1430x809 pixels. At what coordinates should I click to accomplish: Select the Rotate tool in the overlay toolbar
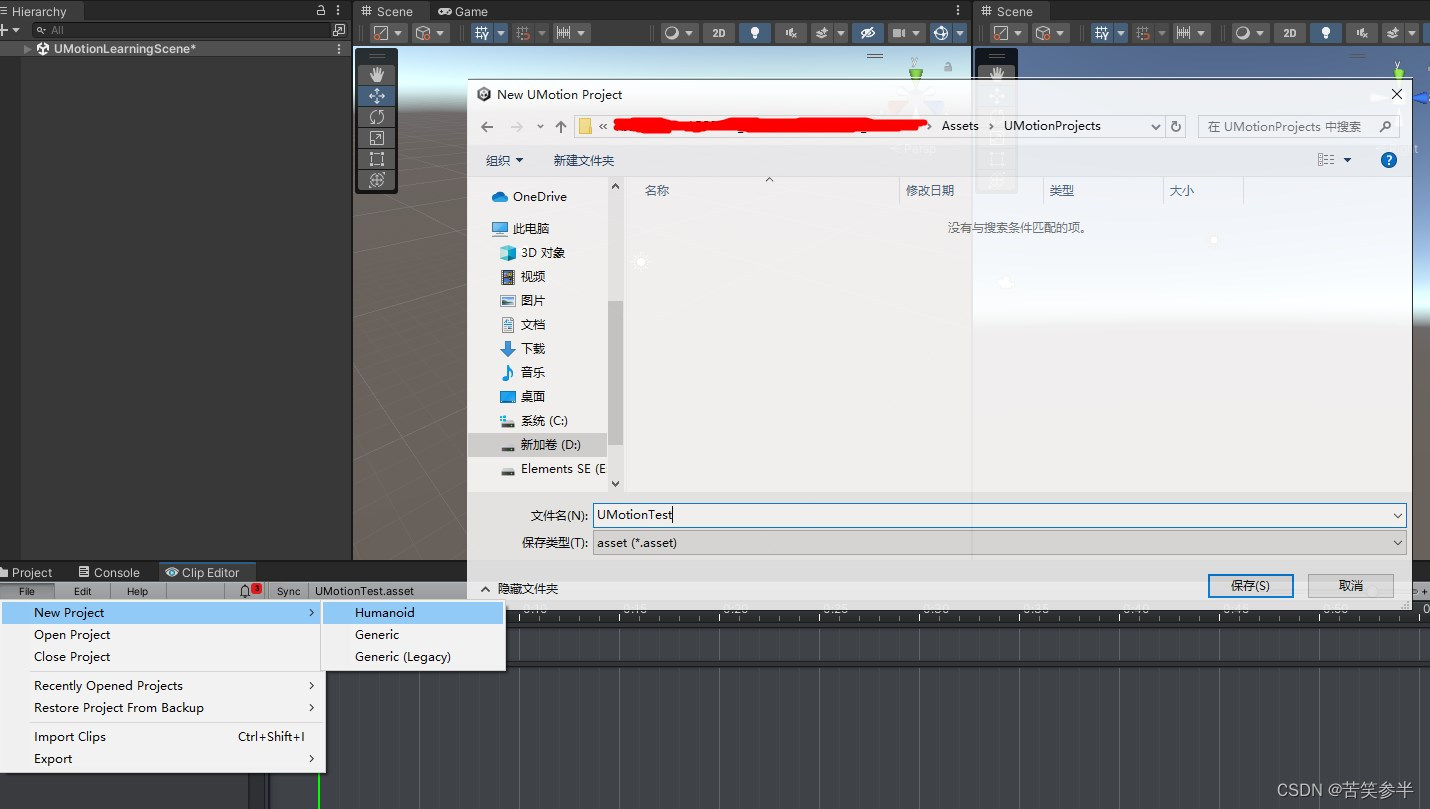pyautogui.click(x=377, y=117)
